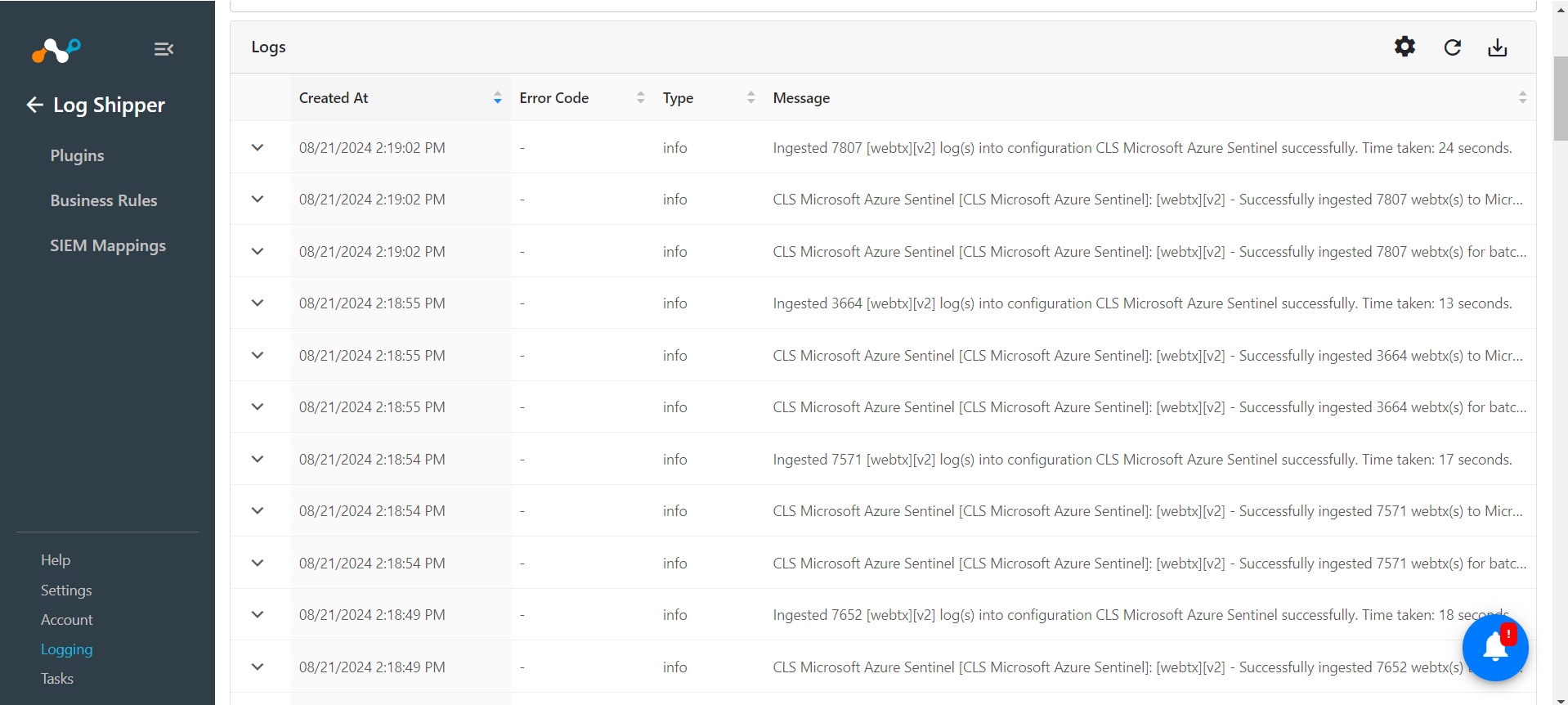Open Business Rules in the sidebar
Image resolution: width=1568 pixels, height=705 pixels.
click(x=104, y=200)
